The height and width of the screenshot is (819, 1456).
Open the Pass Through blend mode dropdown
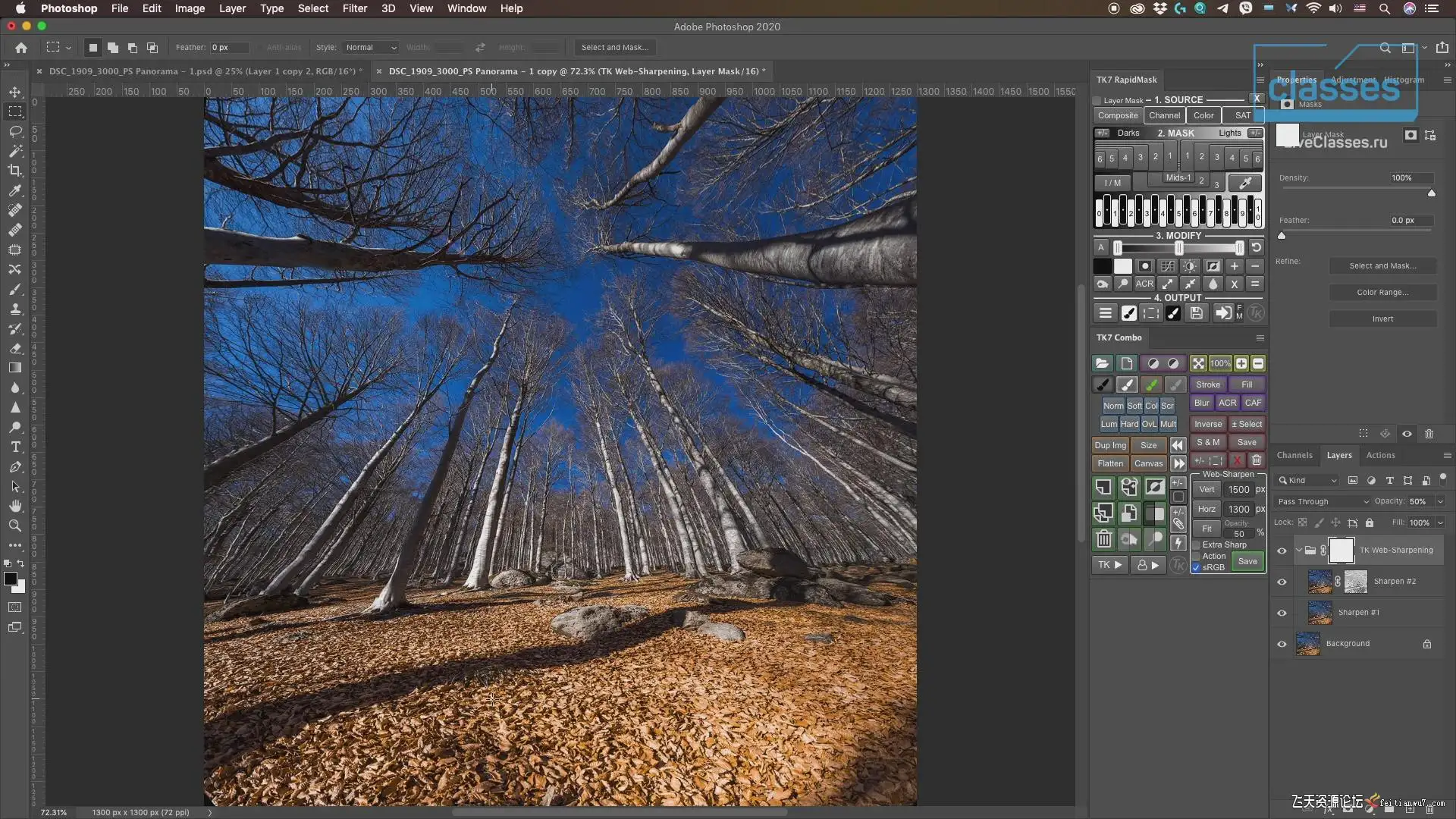point(1323,501)
